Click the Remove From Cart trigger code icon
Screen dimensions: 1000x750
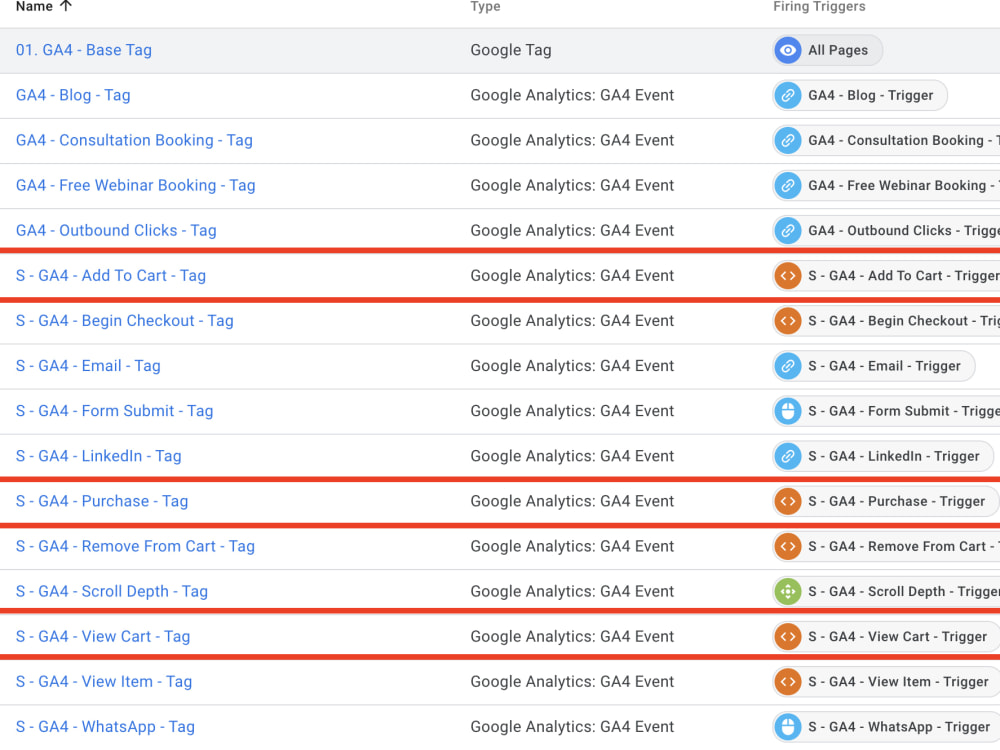788,547
